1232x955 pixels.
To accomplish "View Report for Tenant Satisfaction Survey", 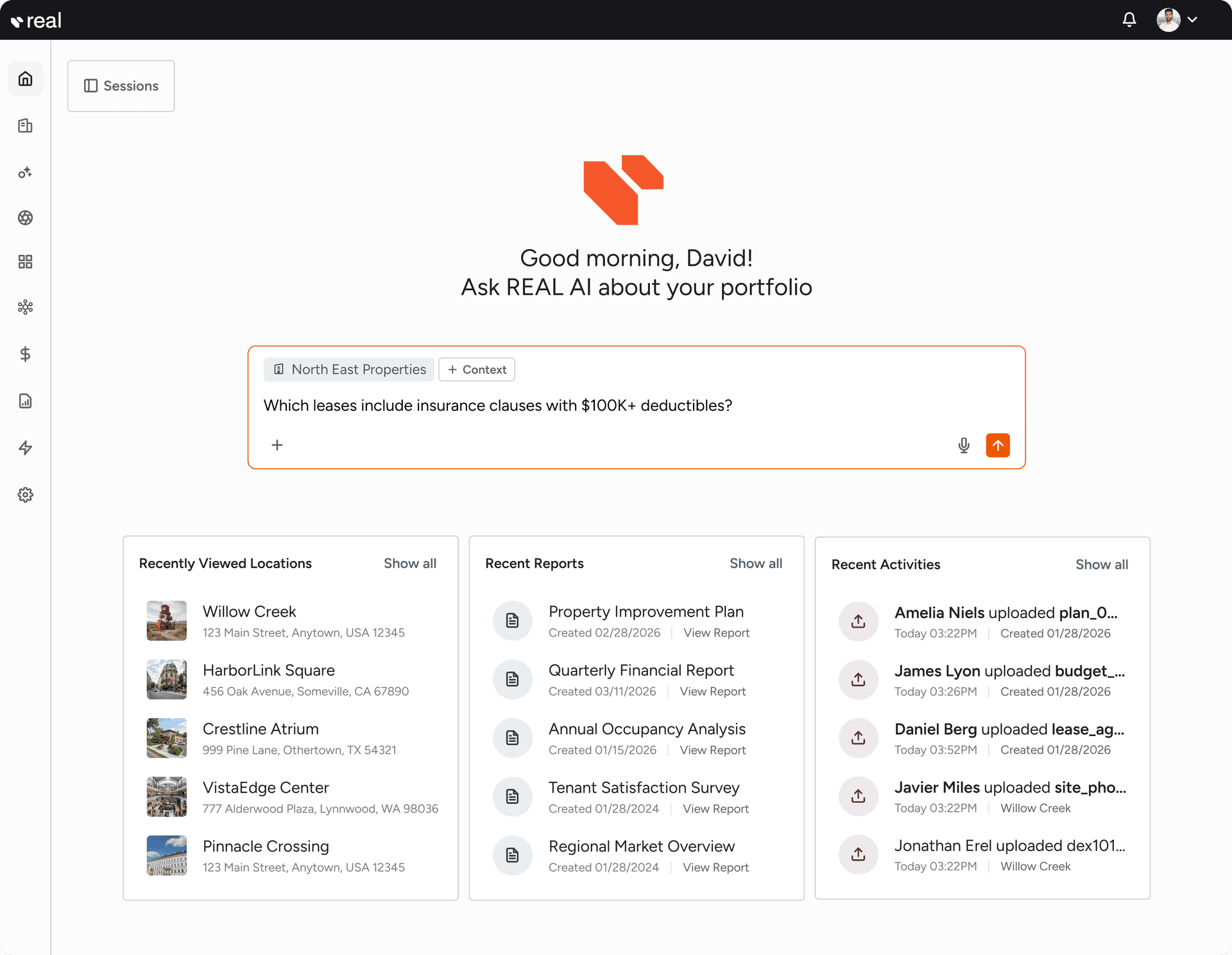I will click(716, 809).
